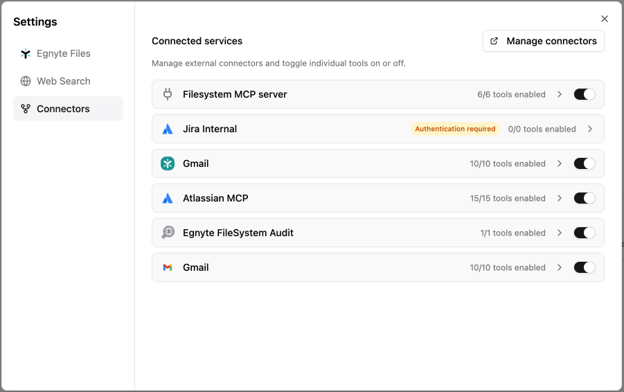Screen dimensions: 624x392
Task: Click the red Gmail M logo icon
Action: pos(168,267)
